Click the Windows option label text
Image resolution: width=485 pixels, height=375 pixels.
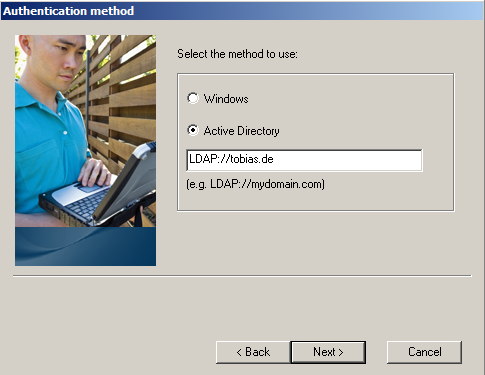[x=226, y=99]
